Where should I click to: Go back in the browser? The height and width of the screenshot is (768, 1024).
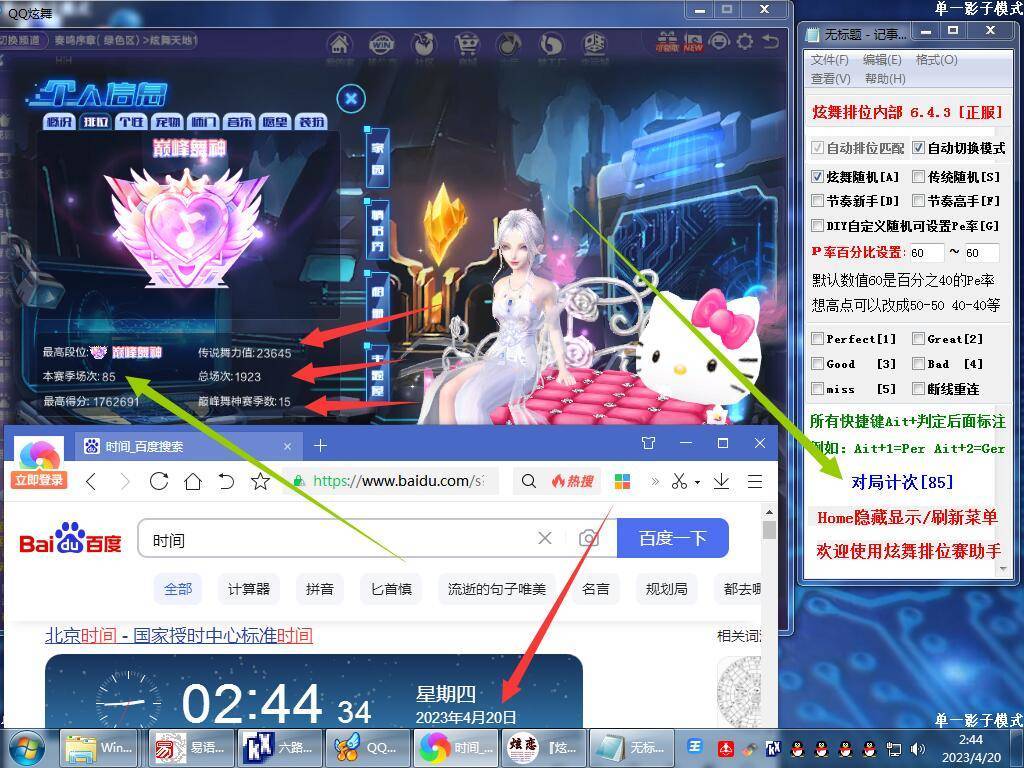(91, 482)
